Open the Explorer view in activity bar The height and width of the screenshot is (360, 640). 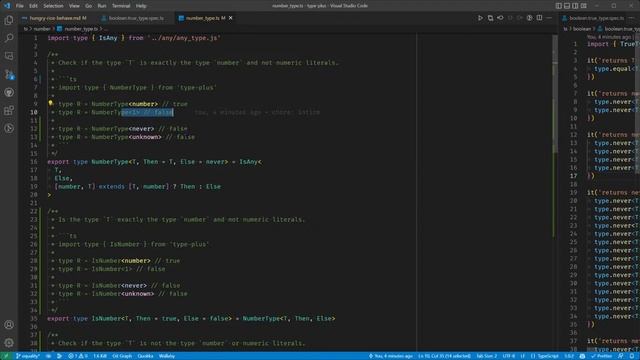(9, 20)
